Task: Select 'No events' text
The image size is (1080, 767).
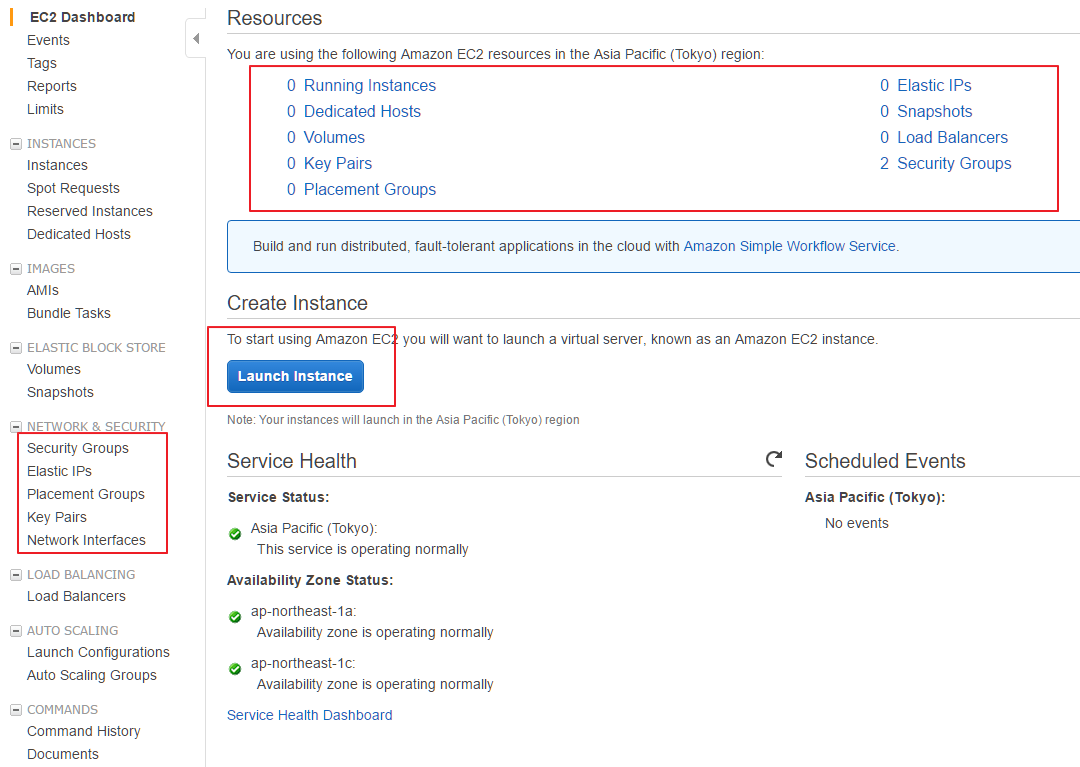Action: tap(857, 523)
